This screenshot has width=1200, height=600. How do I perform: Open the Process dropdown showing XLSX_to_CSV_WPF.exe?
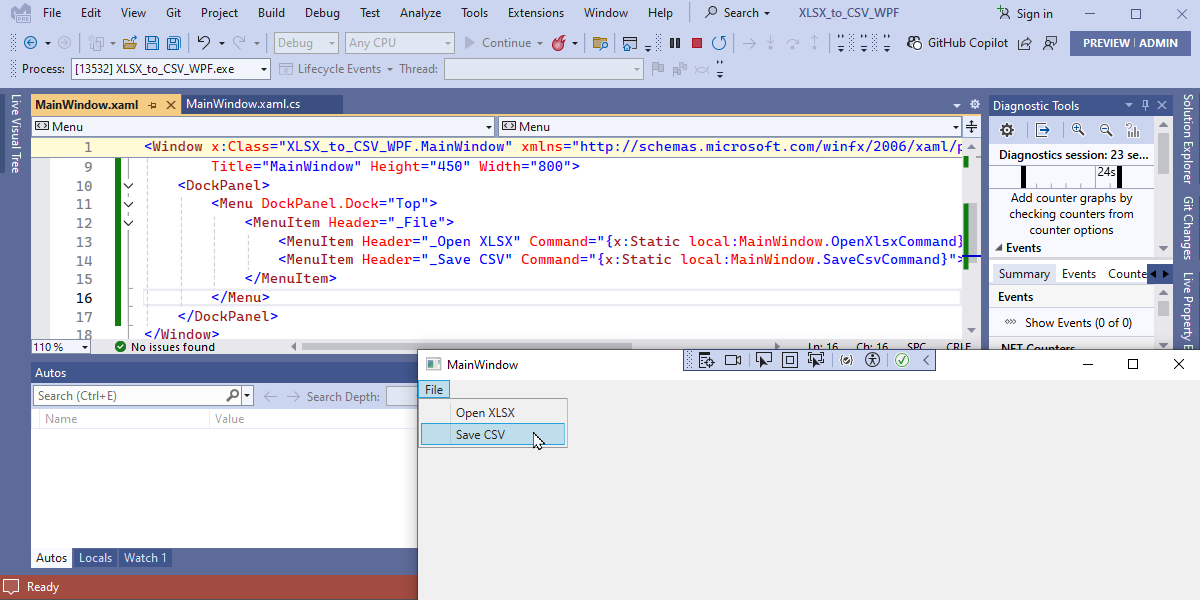[x=170, y=69]
